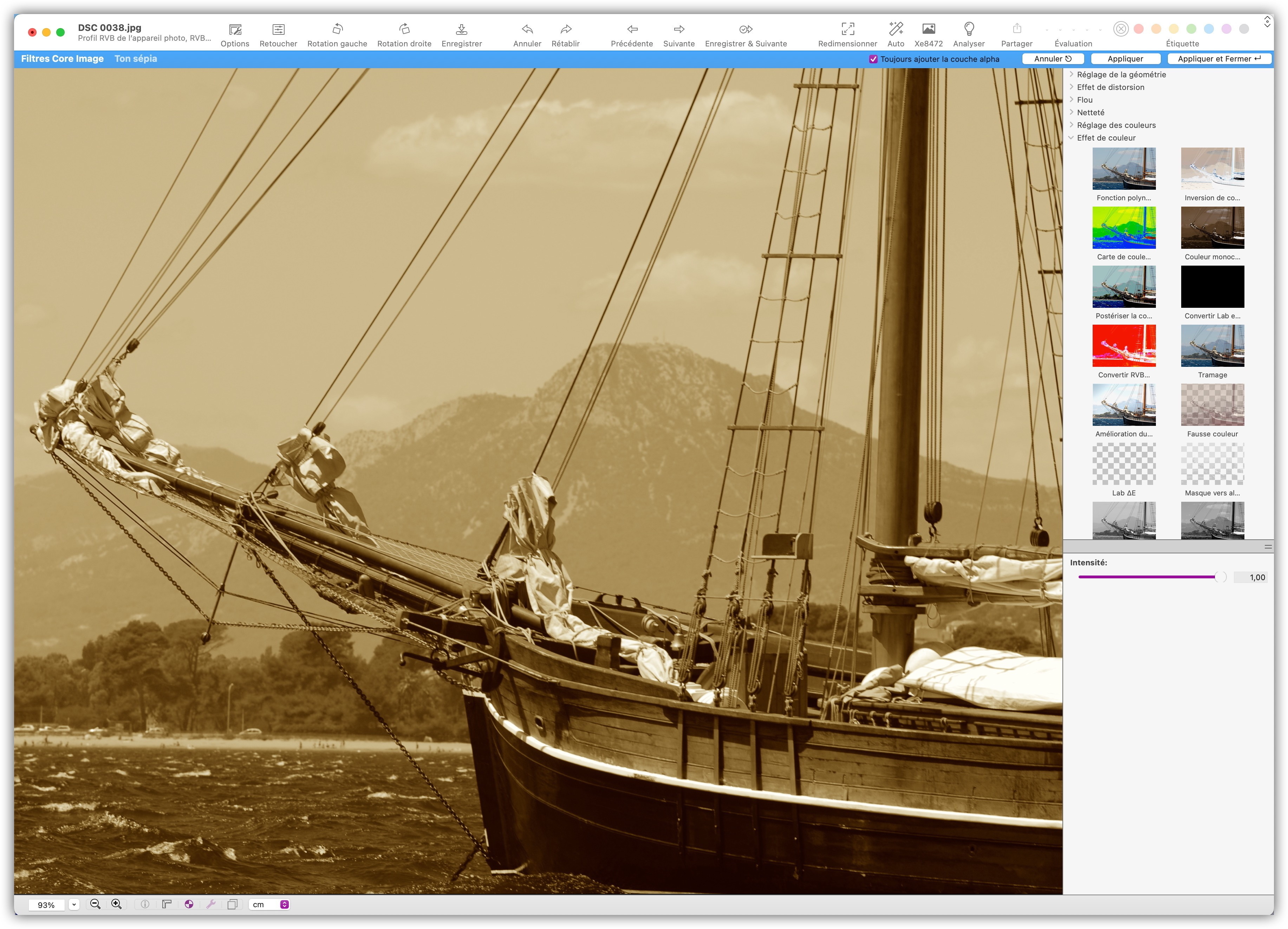1288x929 pixels.
Task: Click the Retoucher tool icon
Action: (x=278, y=29)
